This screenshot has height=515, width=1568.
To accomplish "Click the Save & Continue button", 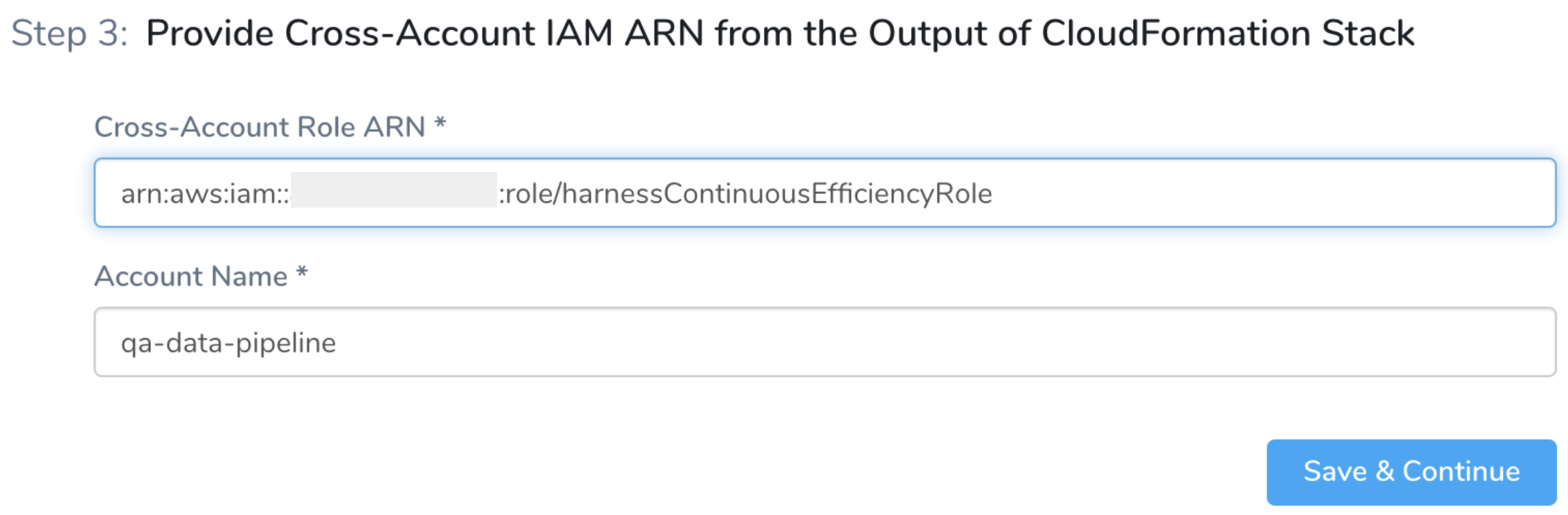I will click(x=1411, y=472).
